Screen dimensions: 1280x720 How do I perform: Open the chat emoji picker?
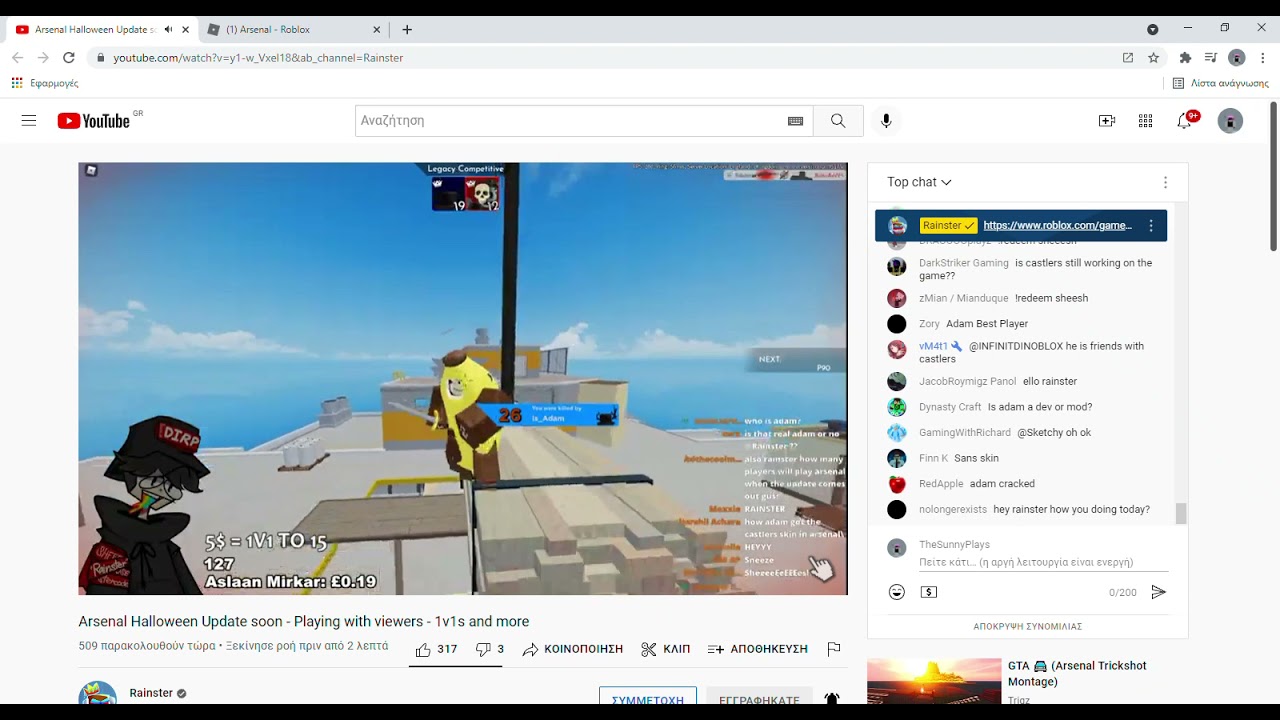tap(897, 592)
